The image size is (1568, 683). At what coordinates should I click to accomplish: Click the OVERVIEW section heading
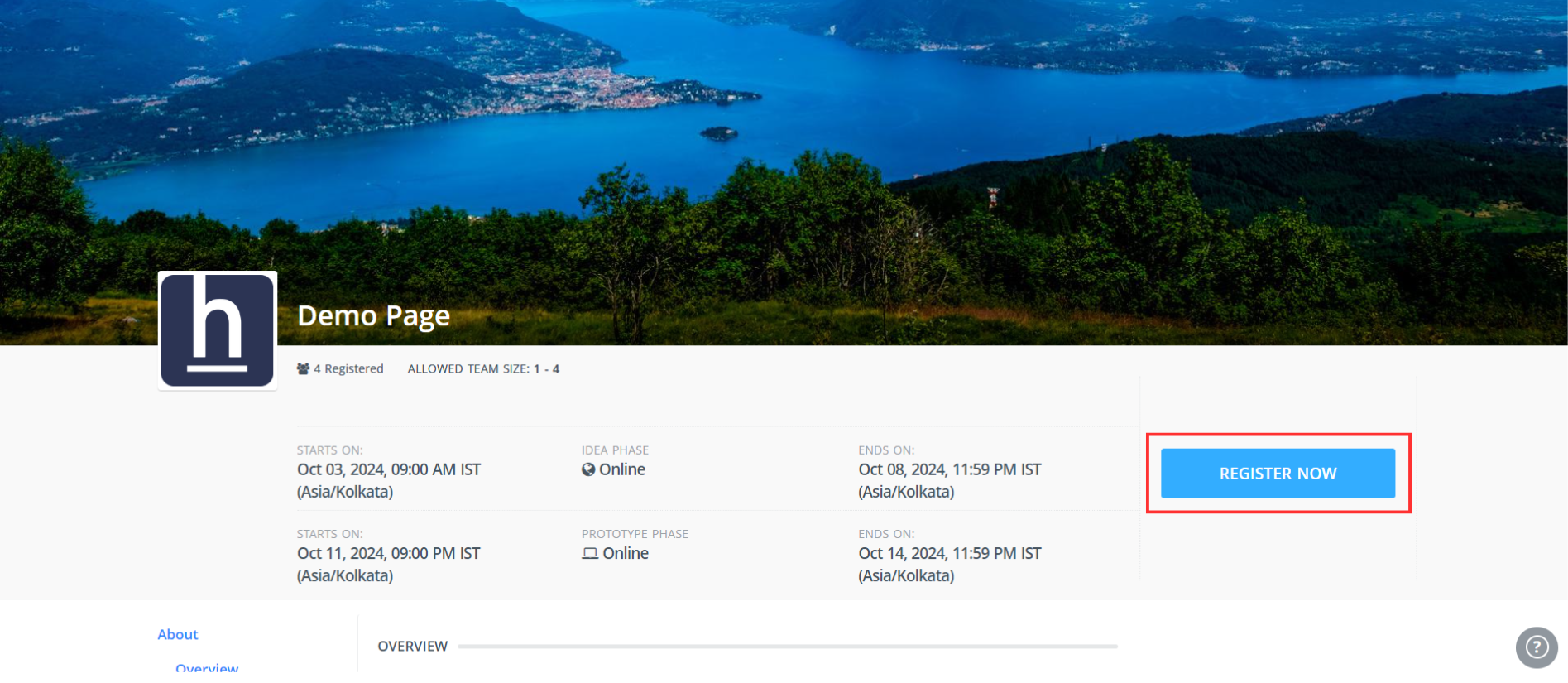click(x=412, y=647)
